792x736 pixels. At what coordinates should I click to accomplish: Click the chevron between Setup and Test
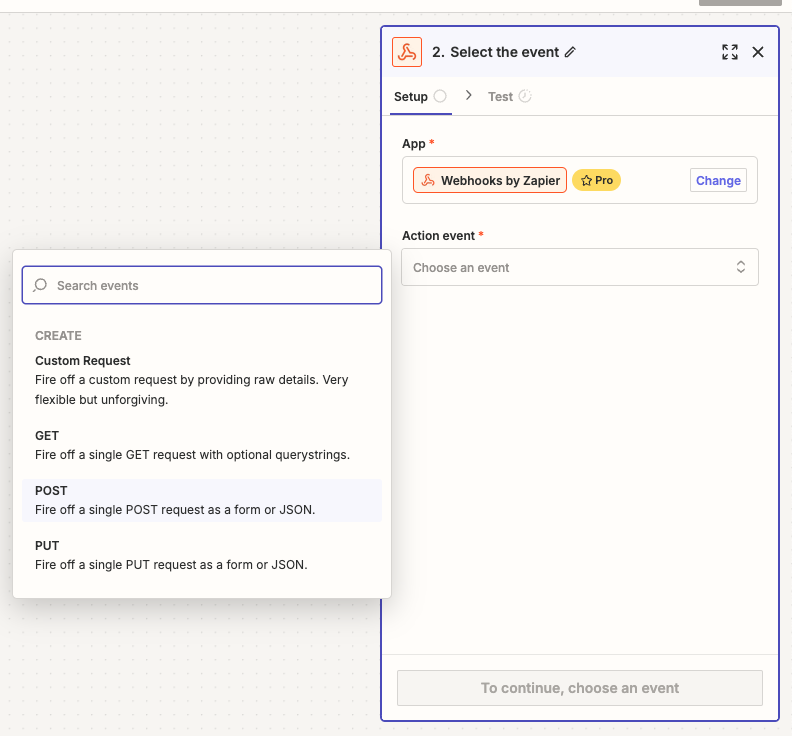point(469,96)
